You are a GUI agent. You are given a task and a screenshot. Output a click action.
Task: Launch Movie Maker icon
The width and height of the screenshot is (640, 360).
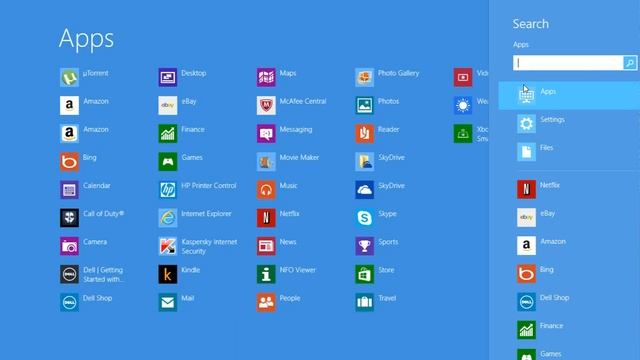pos(266,162)
